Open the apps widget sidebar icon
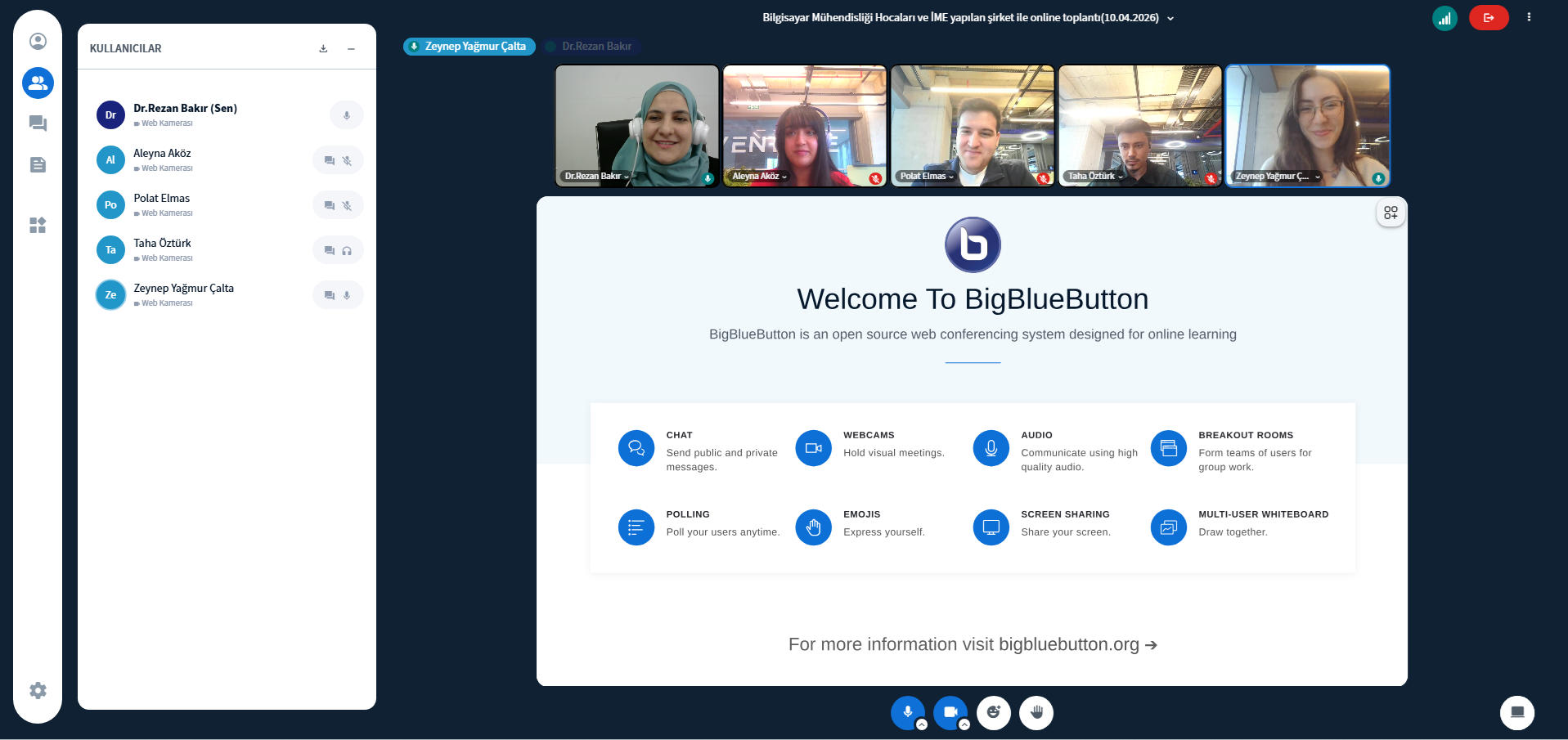Screen dimensions: 1568x740 (38, 225)
